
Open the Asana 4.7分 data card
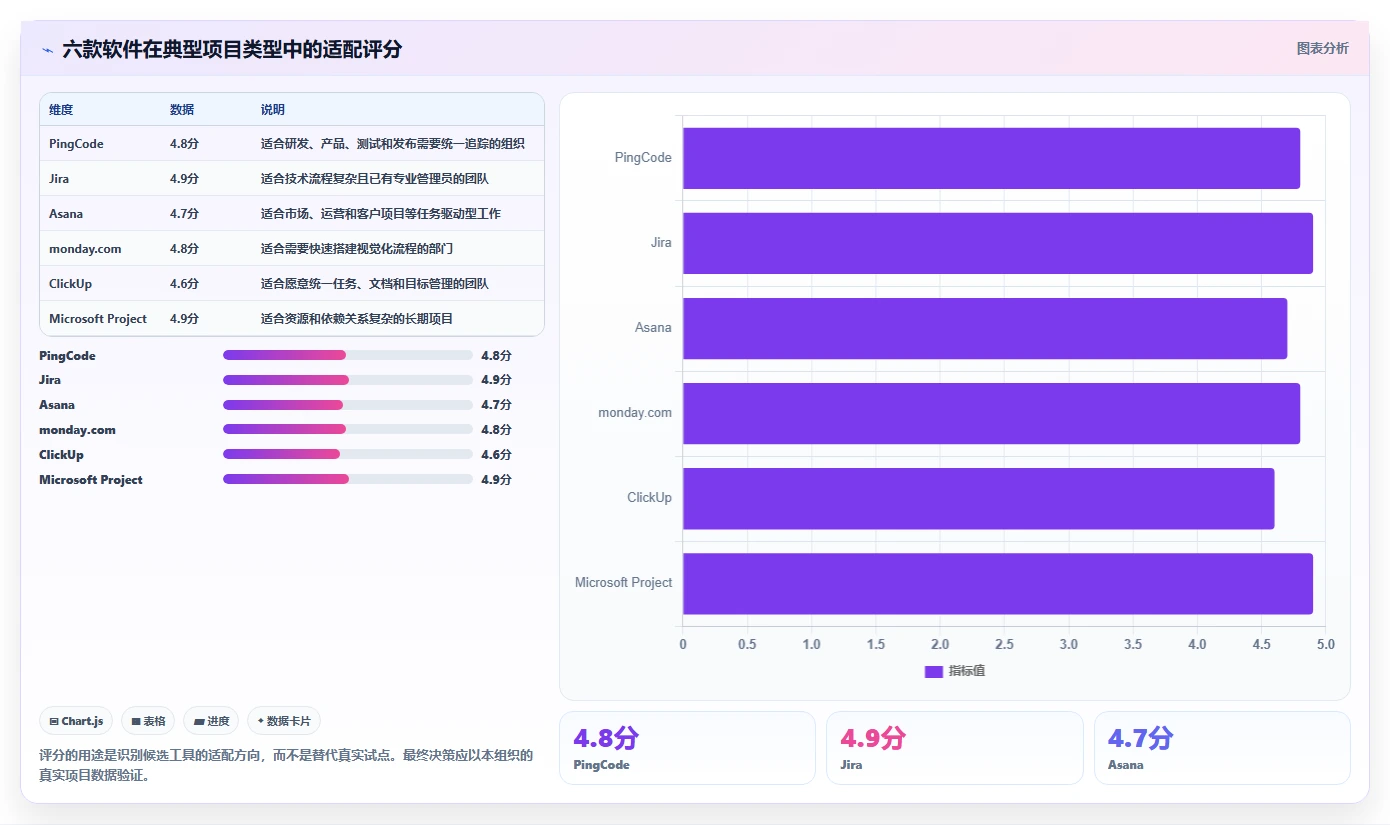[1222, 748]
